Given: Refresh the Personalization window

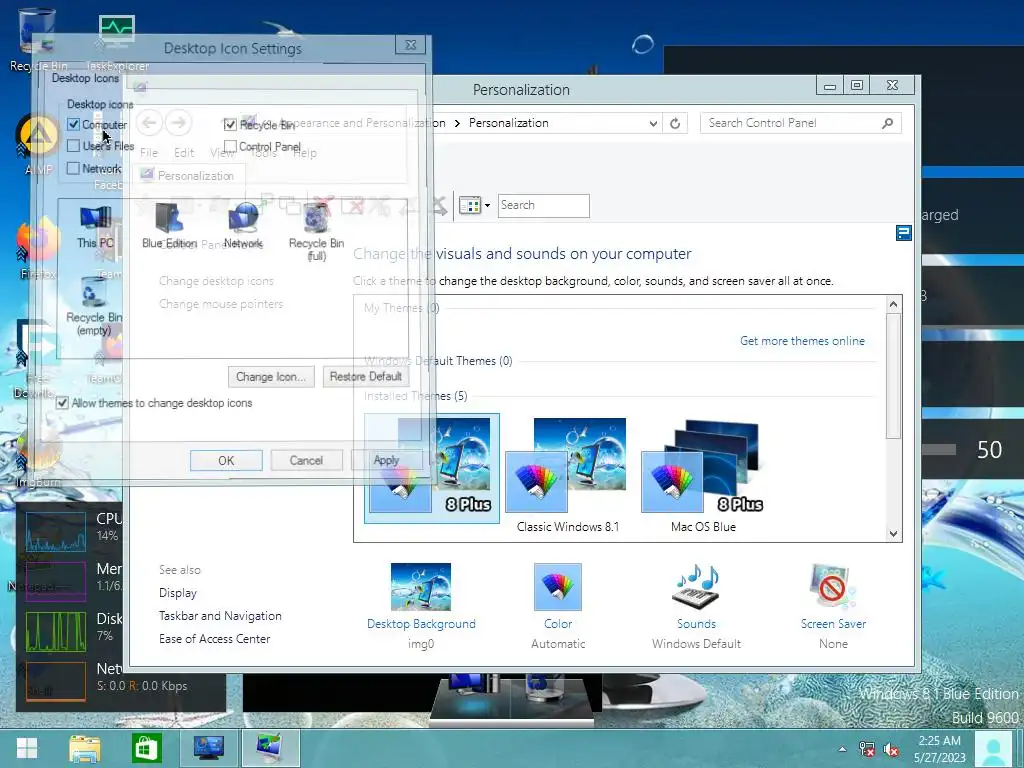Looking at the screenshot, I should [675, 123].
